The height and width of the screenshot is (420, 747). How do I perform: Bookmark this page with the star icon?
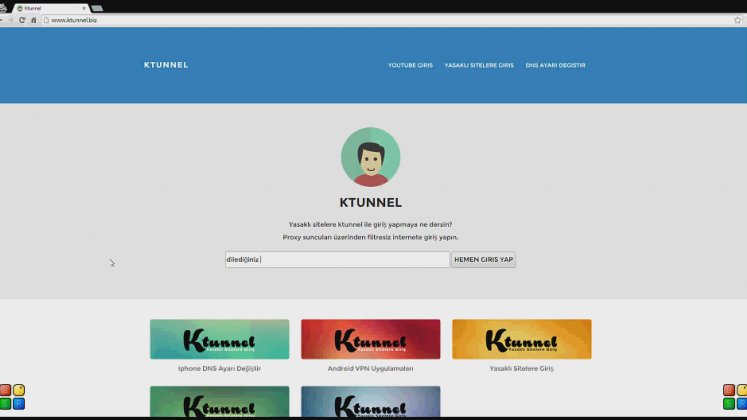tap(738, 20)
